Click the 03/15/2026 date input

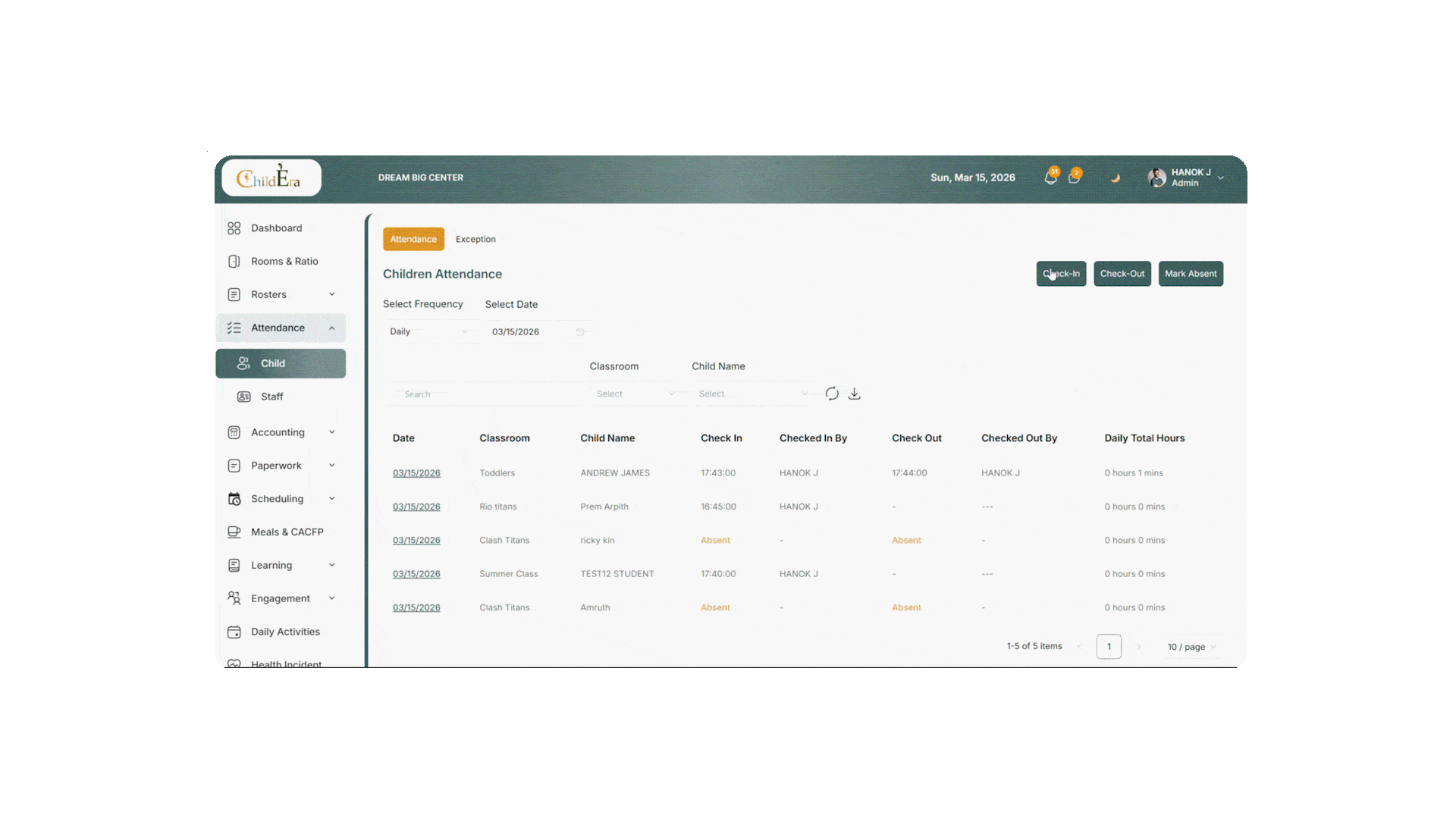coord(538,332)
